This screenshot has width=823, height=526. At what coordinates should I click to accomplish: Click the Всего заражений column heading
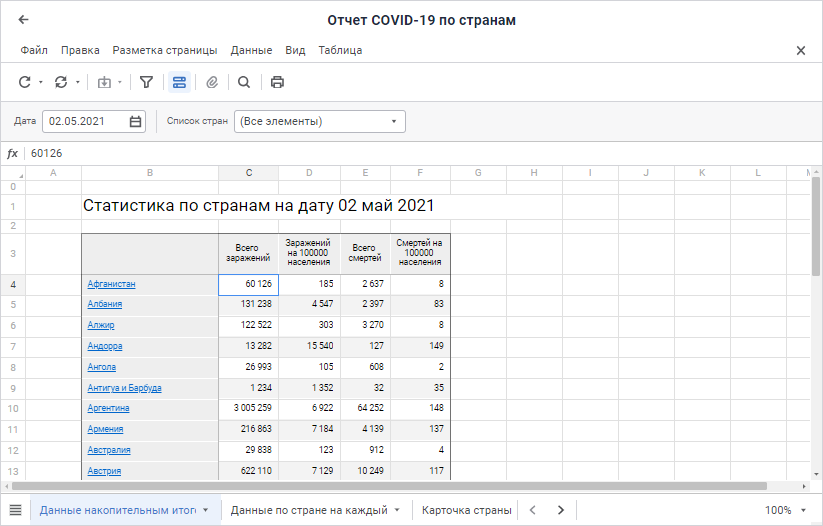(x=248, y=253)
